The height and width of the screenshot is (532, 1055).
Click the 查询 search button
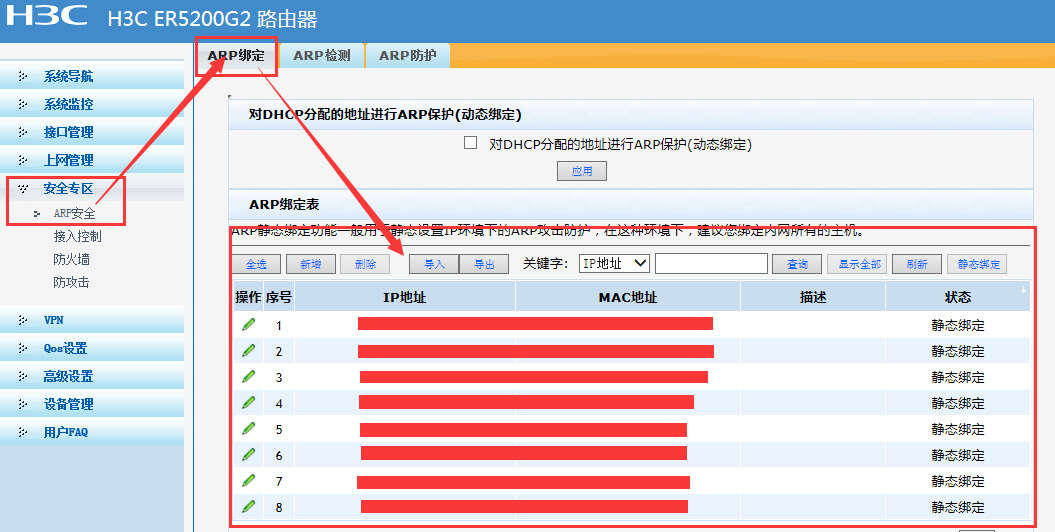797,264
